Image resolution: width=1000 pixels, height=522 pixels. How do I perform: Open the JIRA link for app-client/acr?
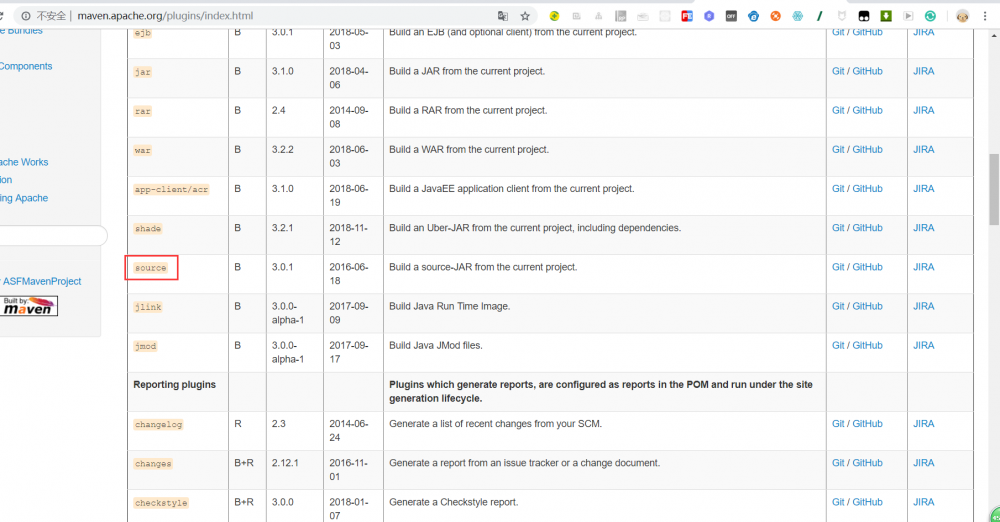pyautogui.click(x=923, y=189)
